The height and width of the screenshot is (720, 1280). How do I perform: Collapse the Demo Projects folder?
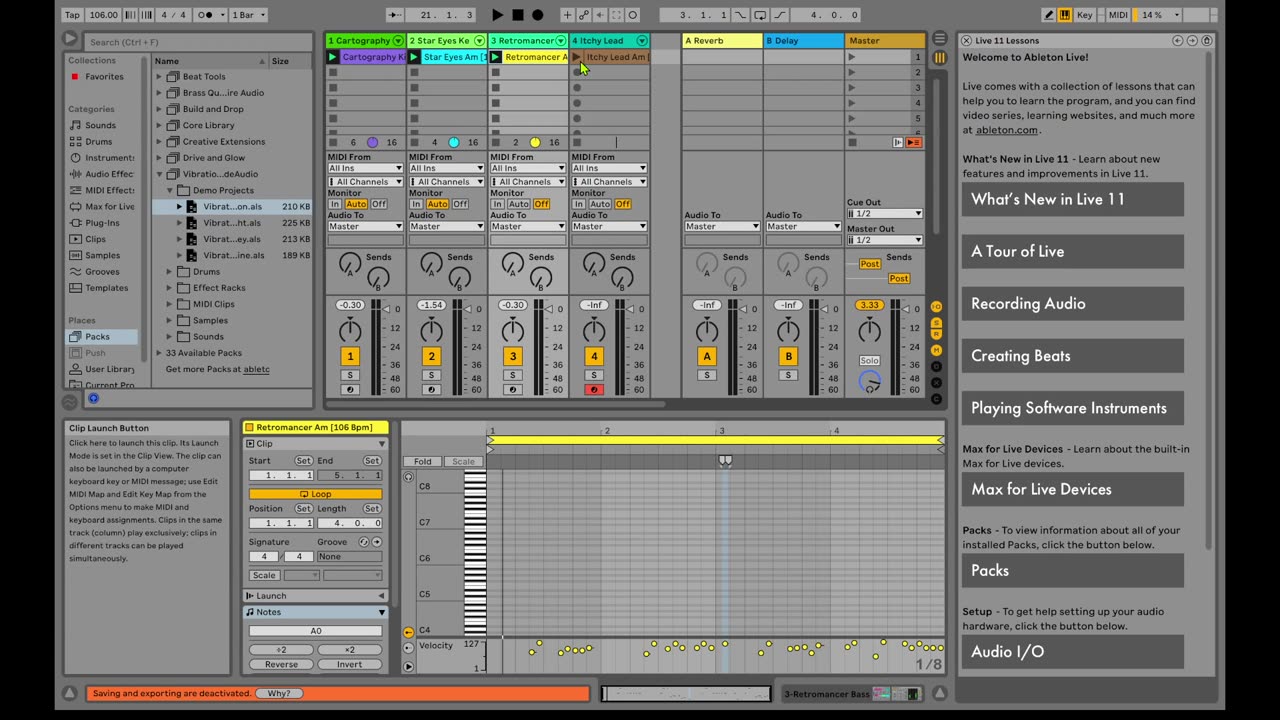pyautogui.click(x=170, y=190)
